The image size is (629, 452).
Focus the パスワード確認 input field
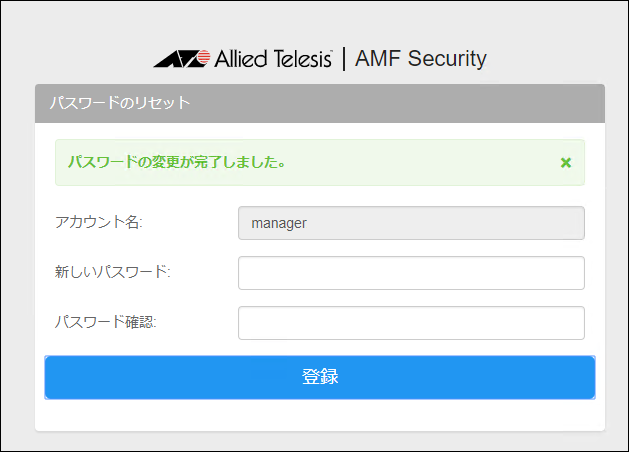point(411,323)
